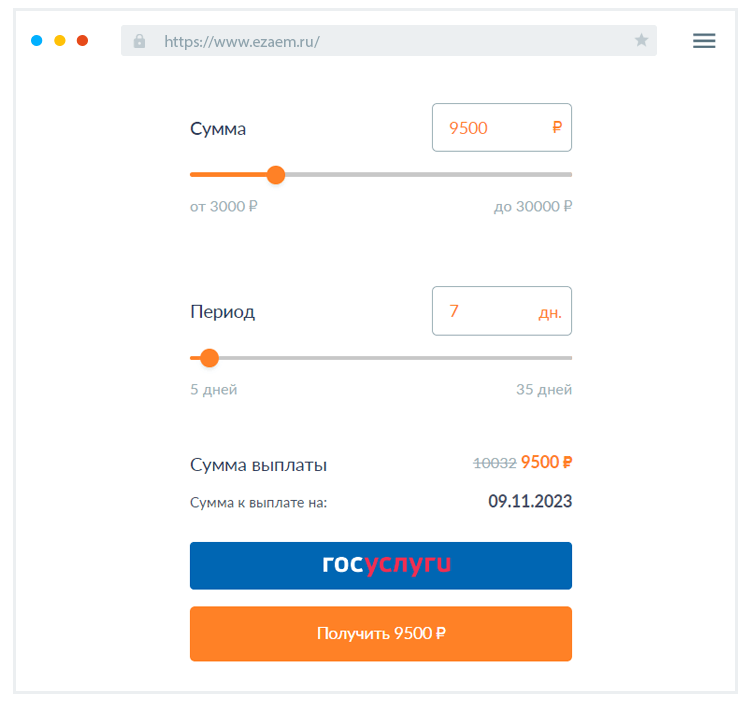The height and width of the screenshot is (709, 751).
Task: Bookmark page with star icon
Action: tap(641, 41)
